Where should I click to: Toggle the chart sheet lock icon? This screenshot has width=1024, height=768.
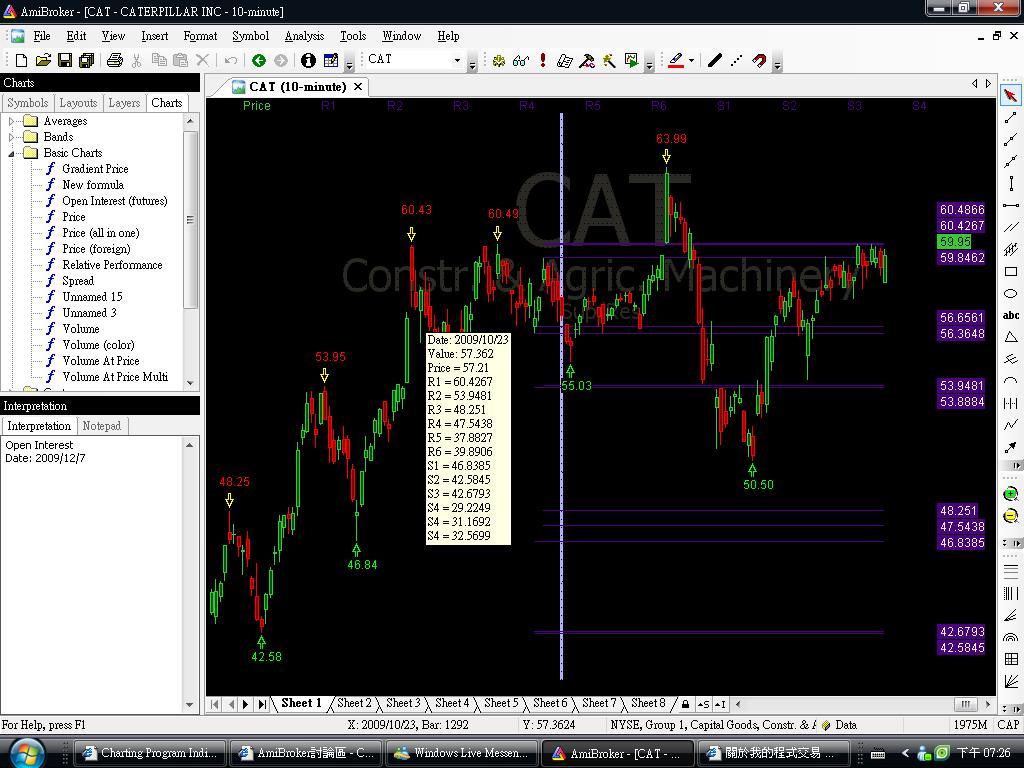click(x=685, y=704)
